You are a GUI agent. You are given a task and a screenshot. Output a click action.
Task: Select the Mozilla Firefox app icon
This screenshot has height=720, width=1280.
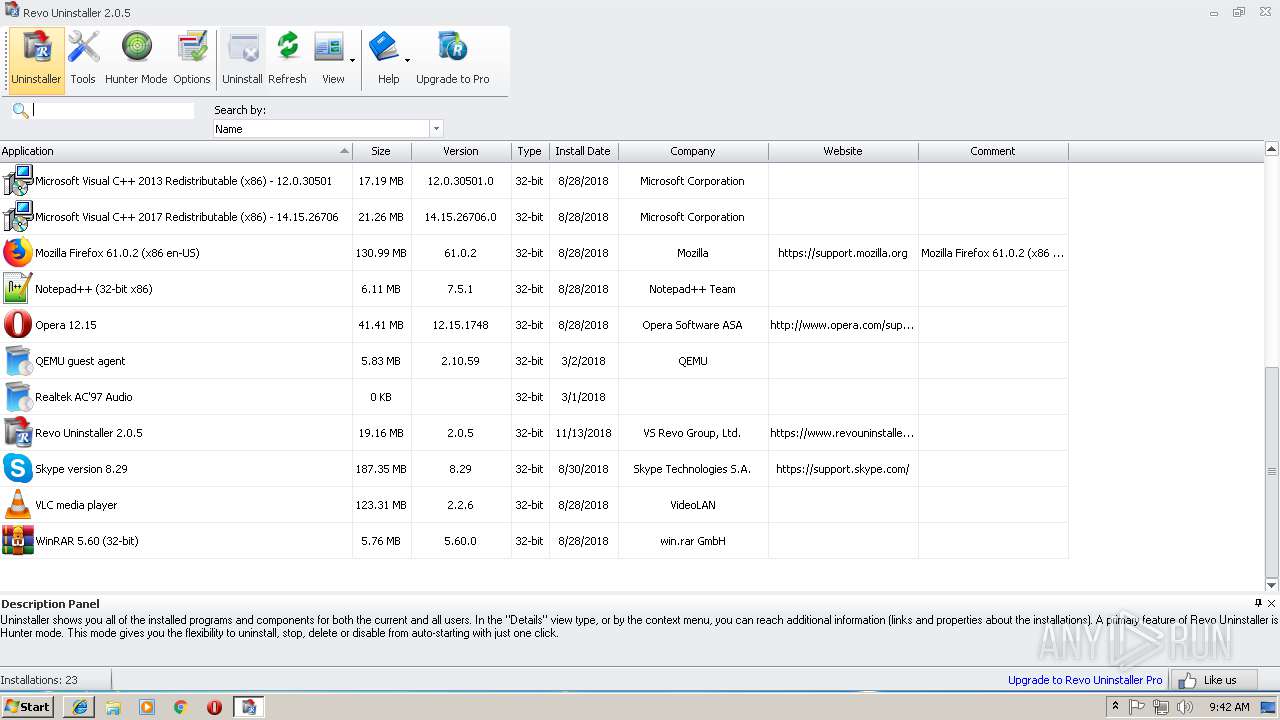pos(17,253)
